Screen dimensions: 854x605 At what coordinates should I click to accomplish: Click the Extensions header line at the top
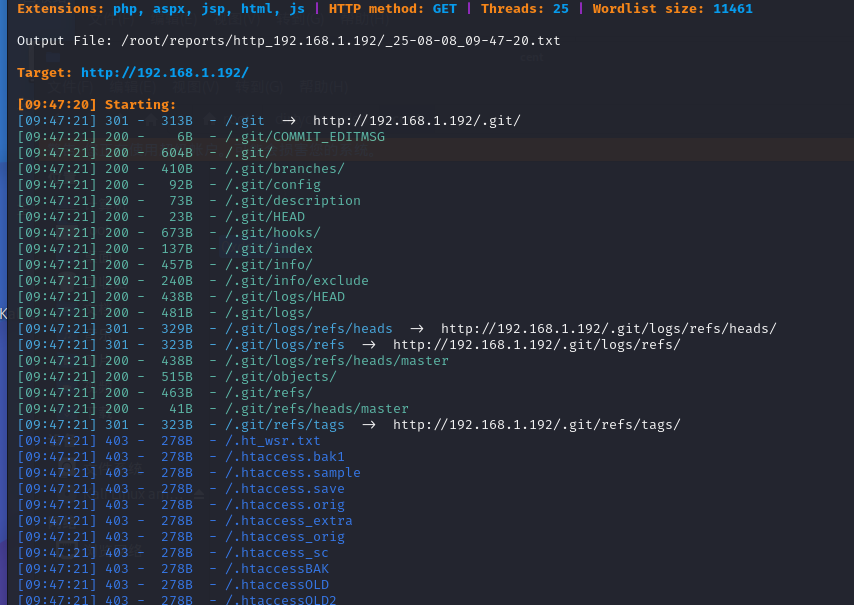click(300, 8)
